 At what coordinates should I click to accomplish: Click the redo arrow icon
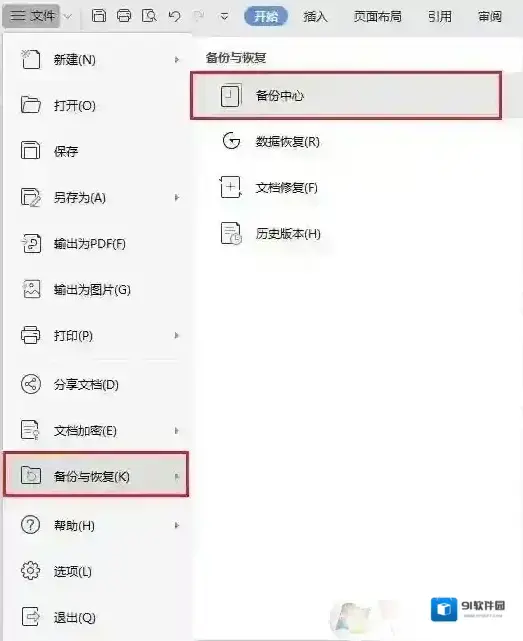199,16
